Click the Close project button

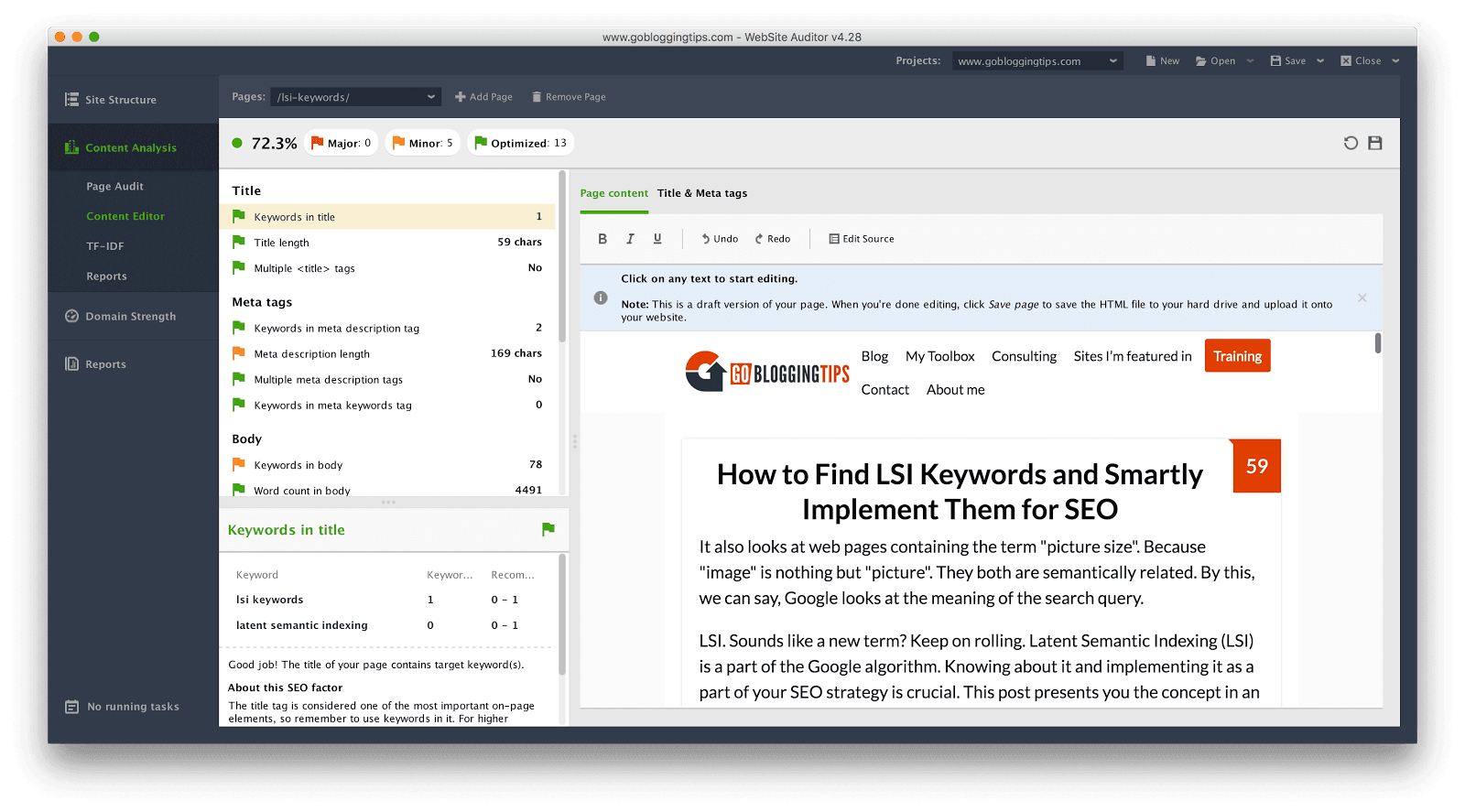pyautogui.click(x=1362, y=61)
